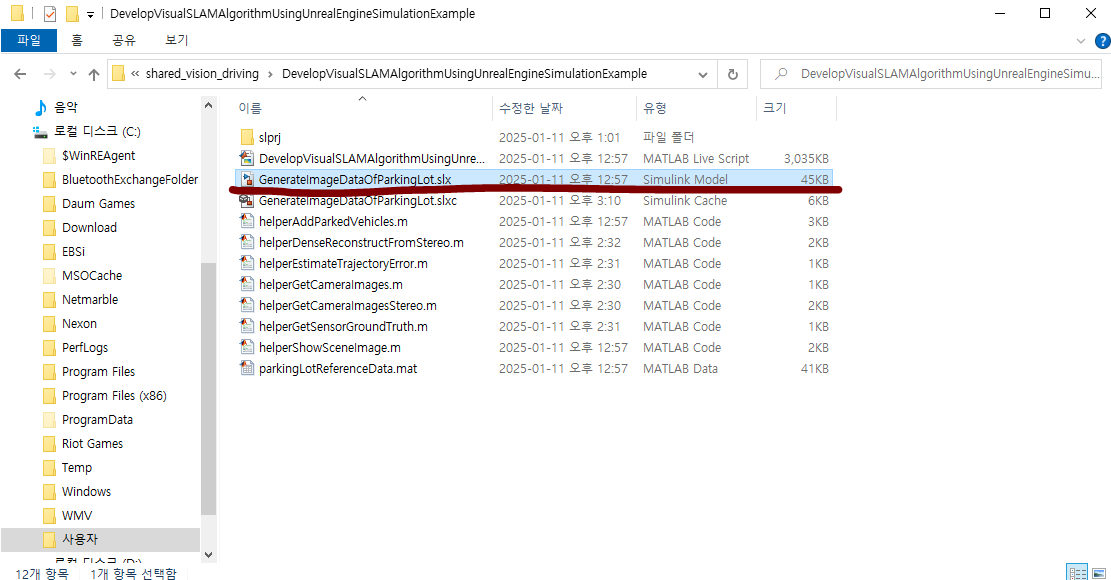
Task: Expand the address bar history dropdown
Action: (x=703, y=74)
